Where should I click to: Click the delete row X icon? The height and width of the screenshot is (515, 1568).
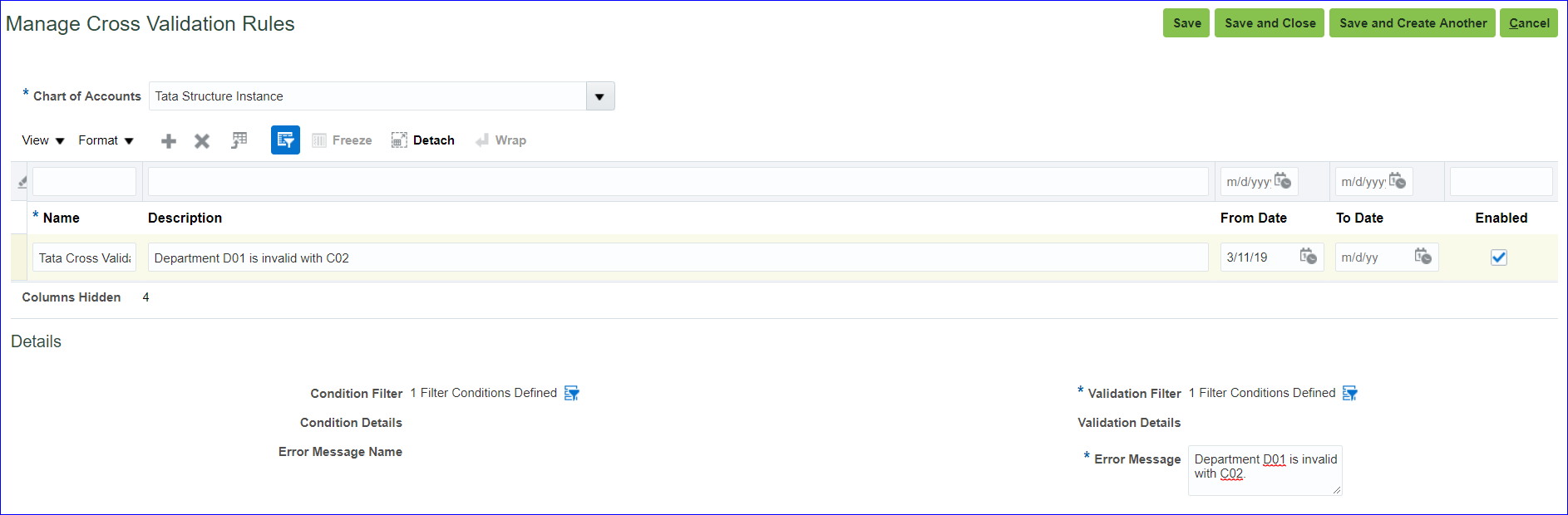[202, 141]
